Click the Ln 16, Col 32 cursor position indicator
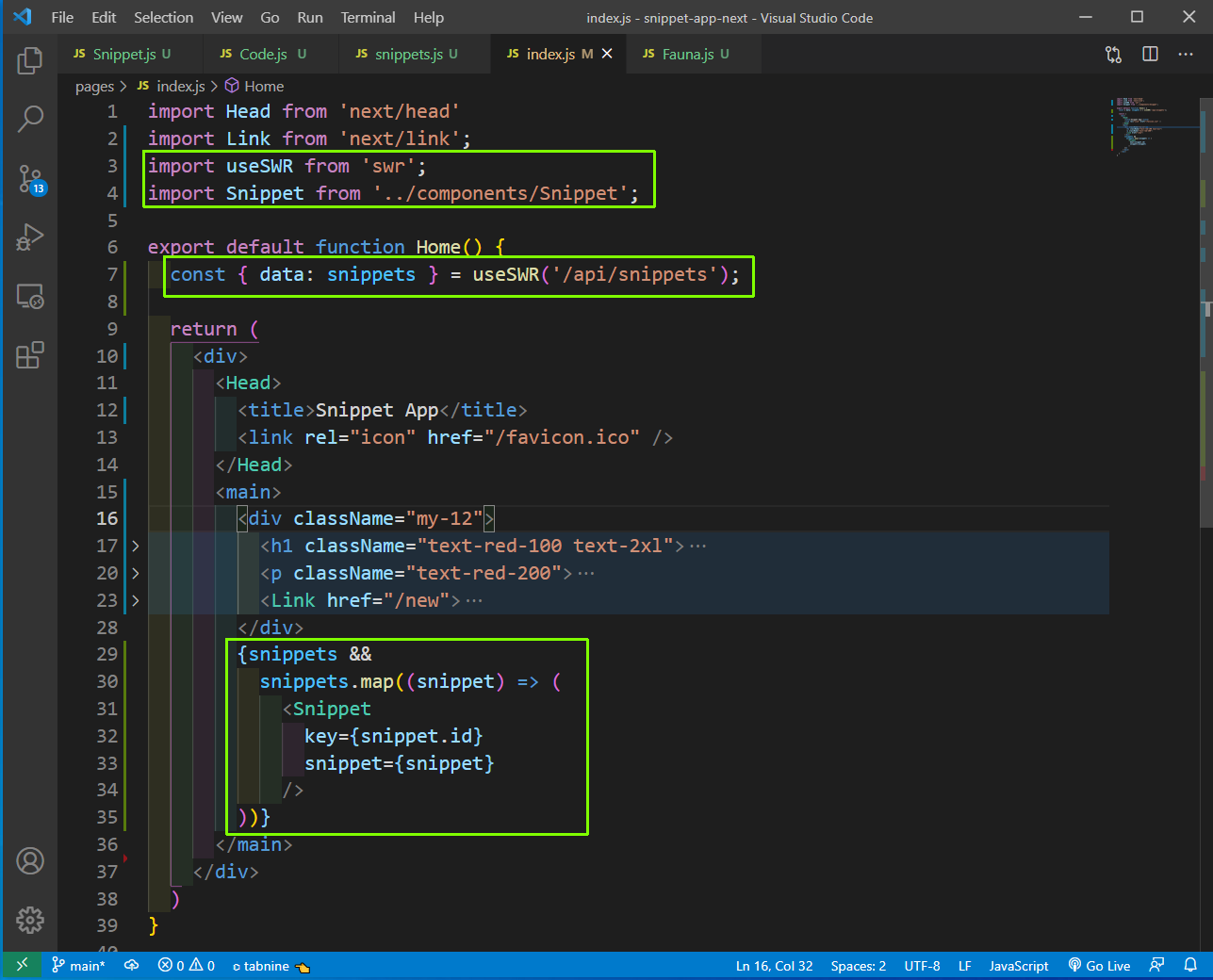The height and width of the screenshot is (980, 1213). (x=774, y=965)
